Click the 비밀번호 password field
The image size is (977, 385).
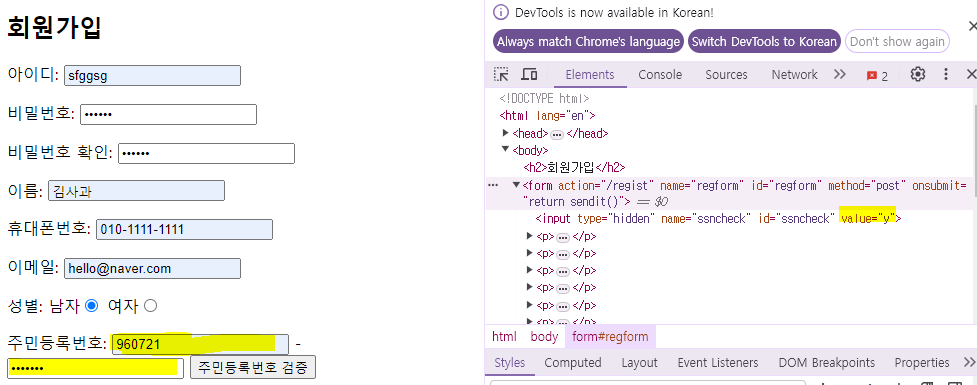[x=168, y=114]
